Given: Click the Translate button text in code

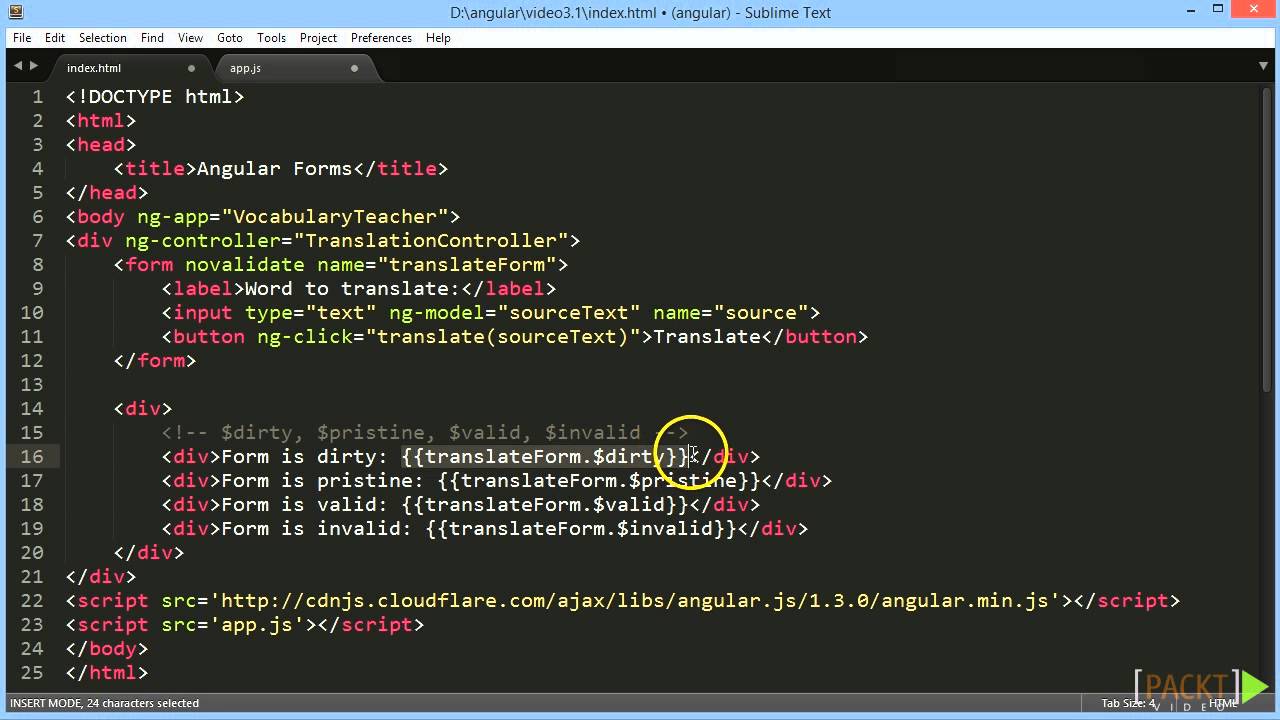Looking at the screenshot, I should coord(707,337).
